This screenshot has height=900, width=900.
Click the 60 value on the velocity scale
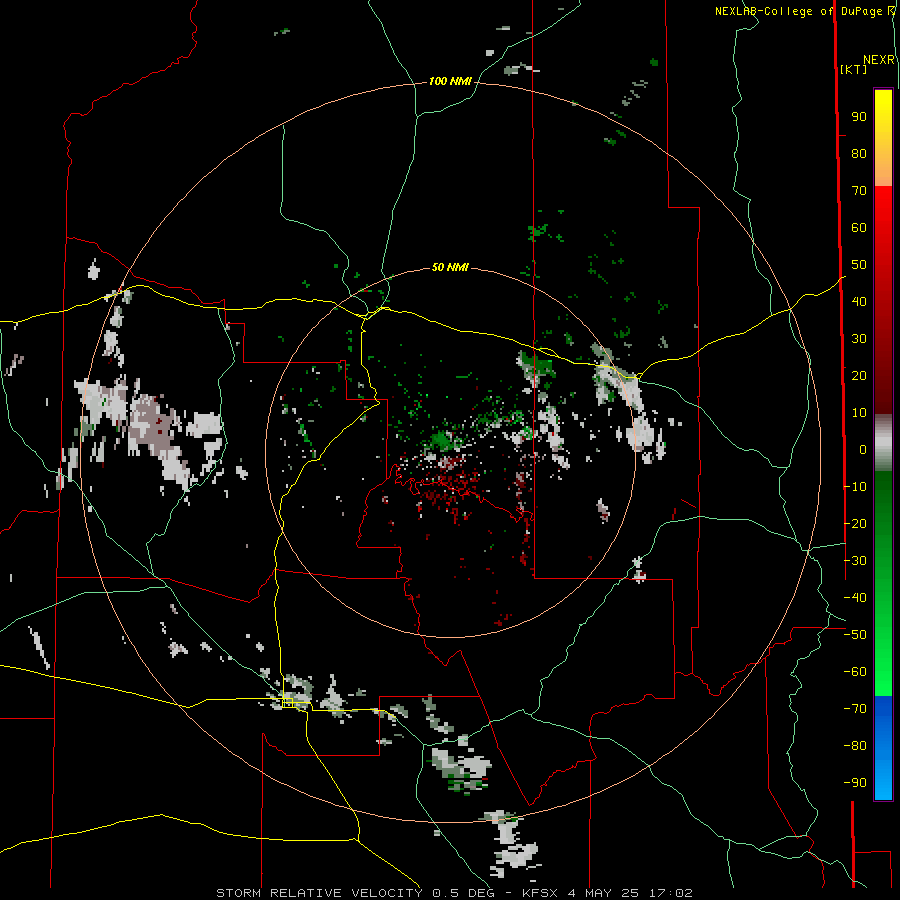859,228
